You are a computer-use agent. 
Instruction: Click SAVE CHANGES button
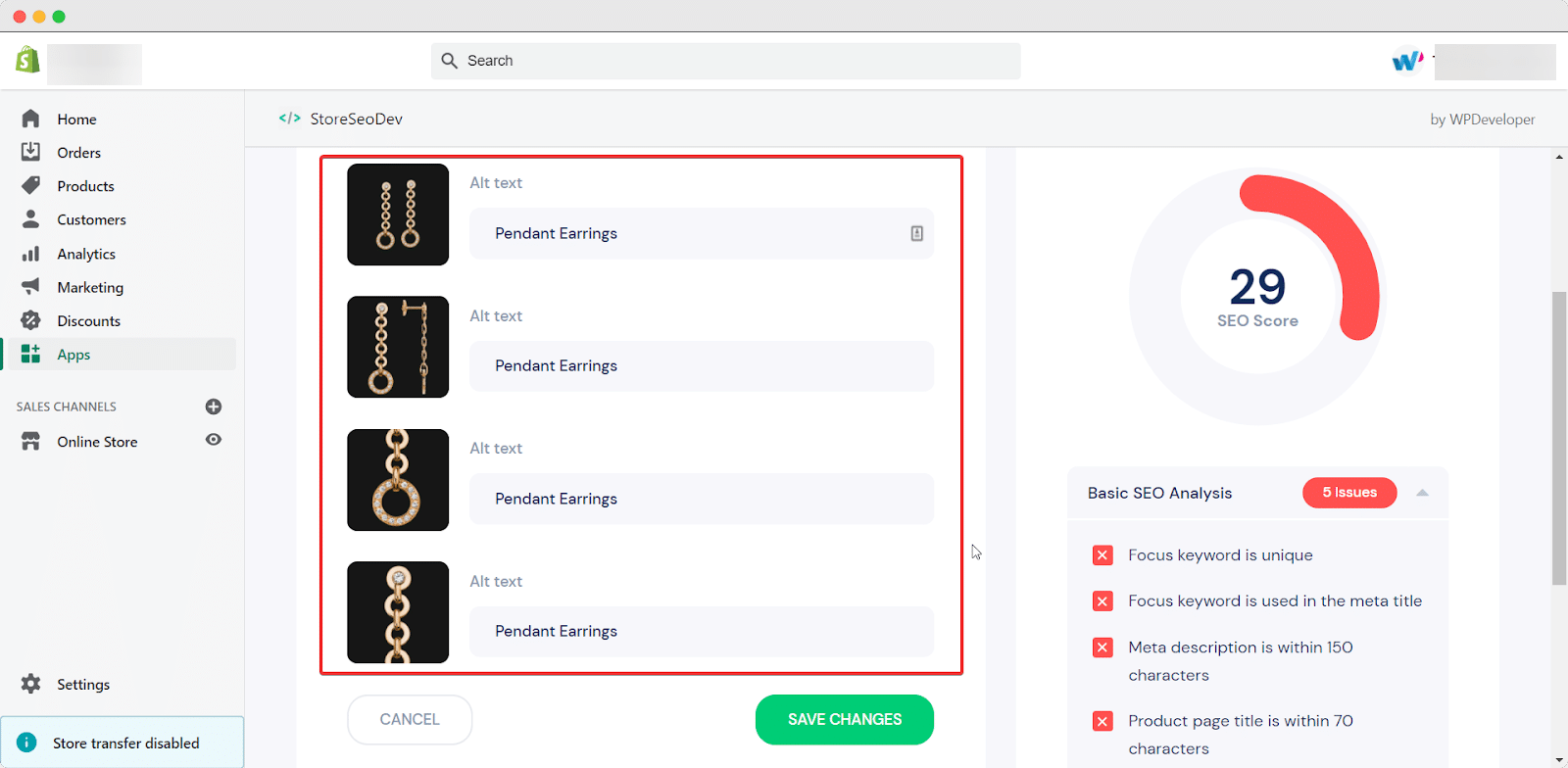845,719
